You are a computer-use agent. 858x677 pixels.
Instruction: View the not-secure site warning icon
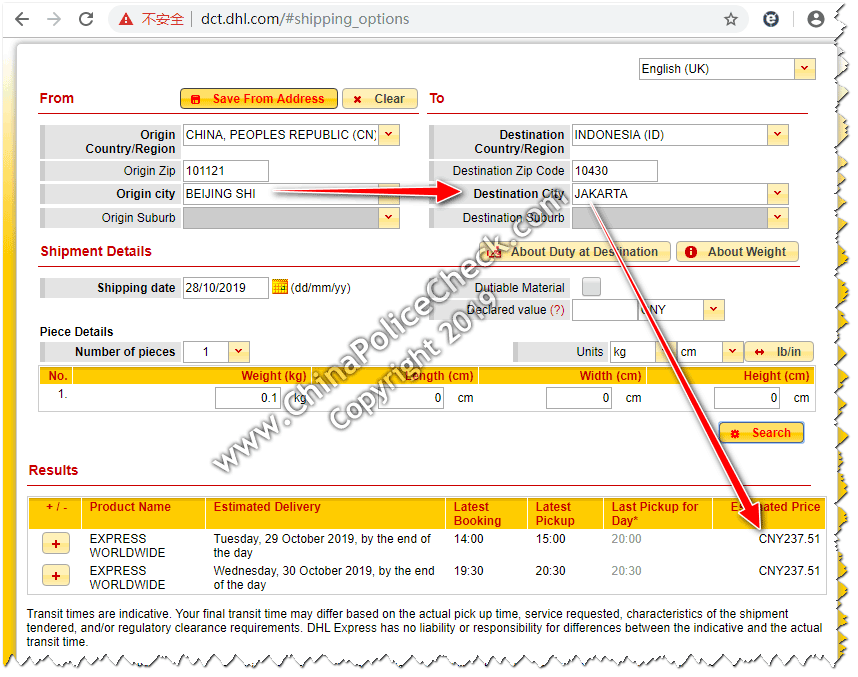click(x=126, y=20)
